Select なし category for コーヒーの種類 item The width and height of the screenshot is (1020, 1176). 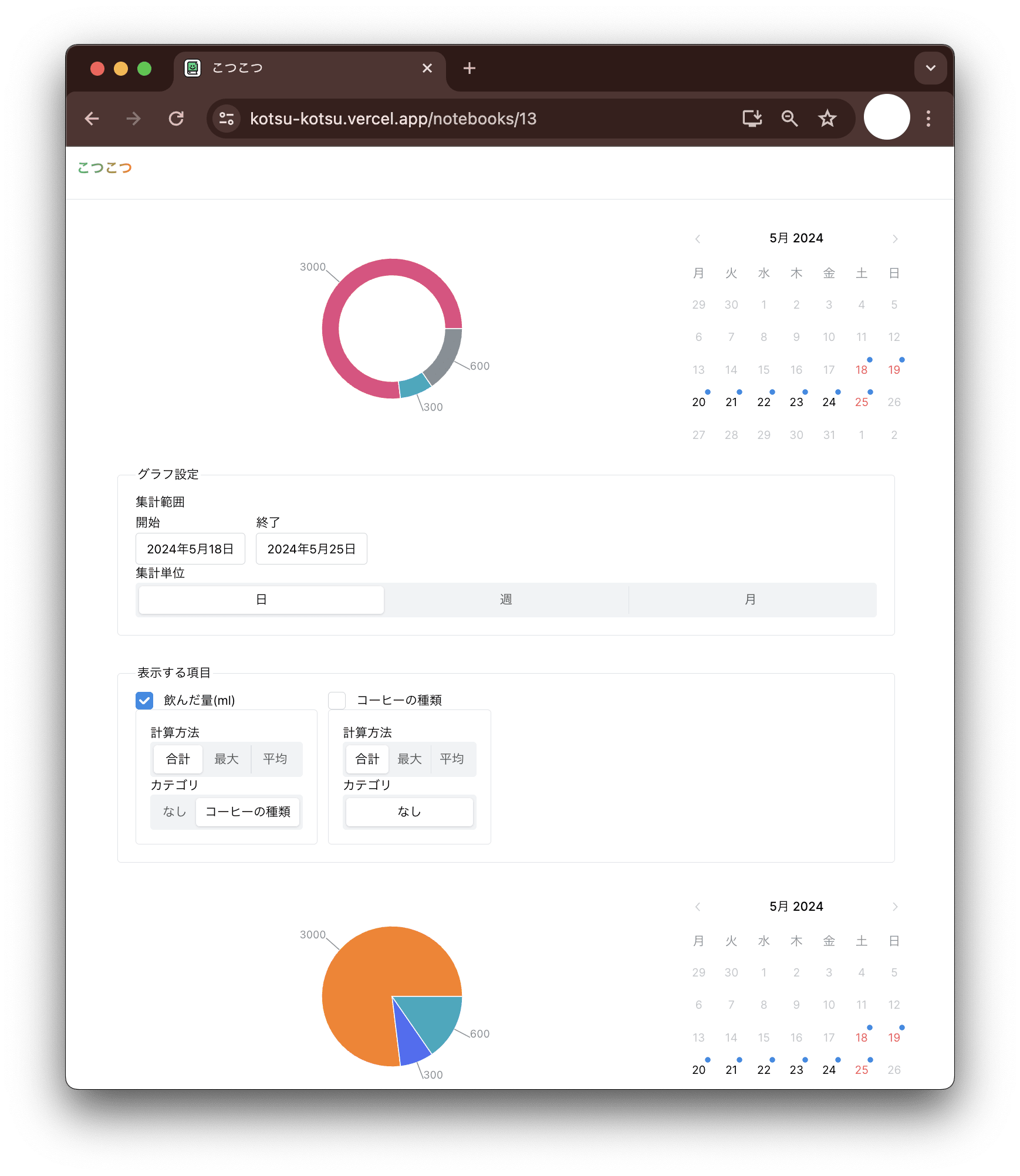(x=410, y=812)
